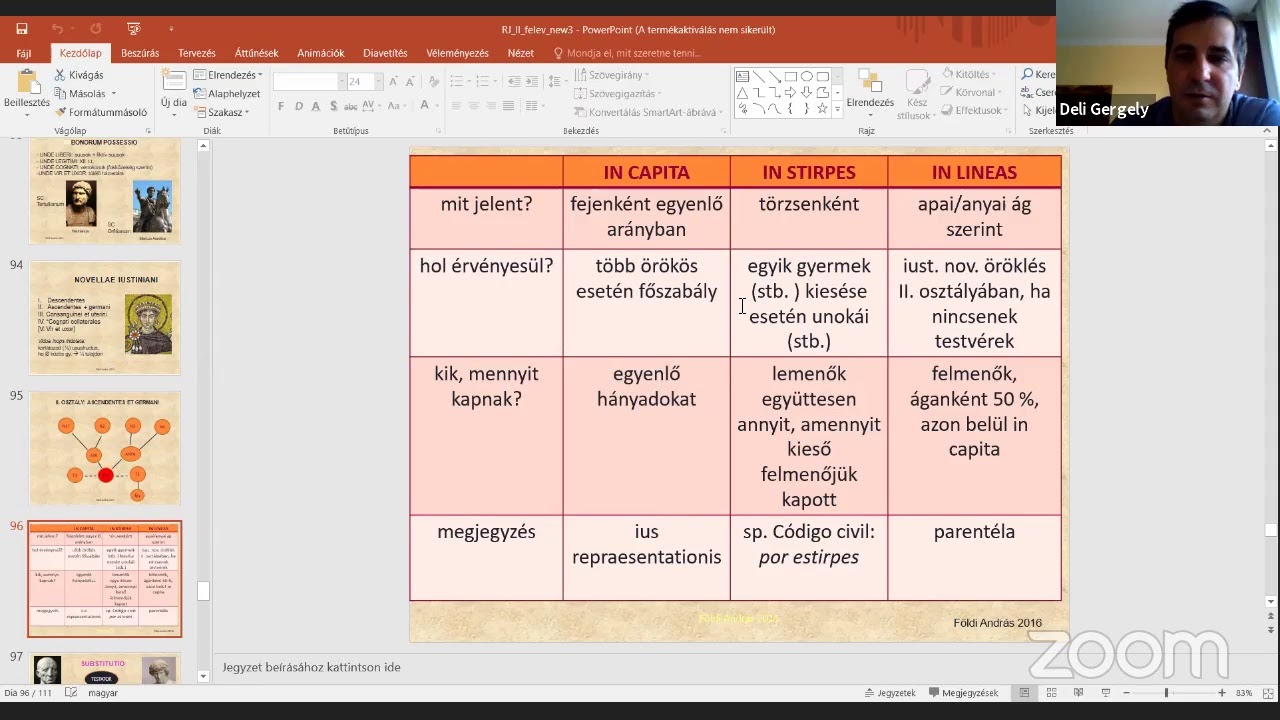
Task: Toggle normal view button in status bar
Action: 1024,693
